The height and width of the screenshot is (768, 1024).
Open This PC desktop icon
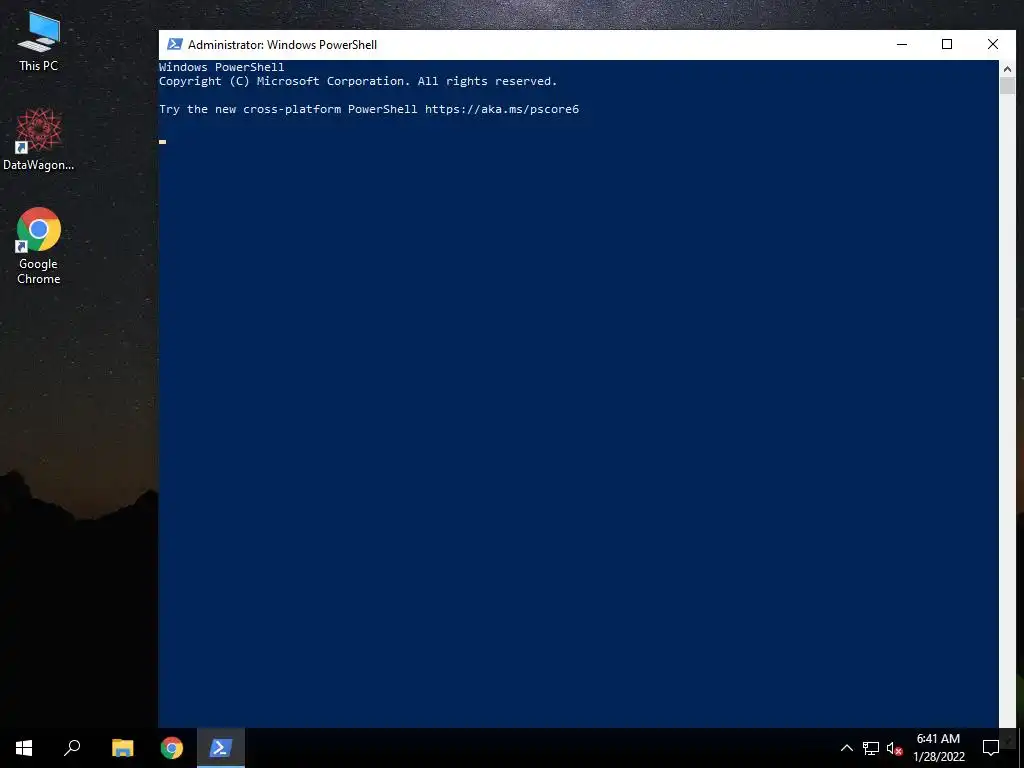(39, 41)
